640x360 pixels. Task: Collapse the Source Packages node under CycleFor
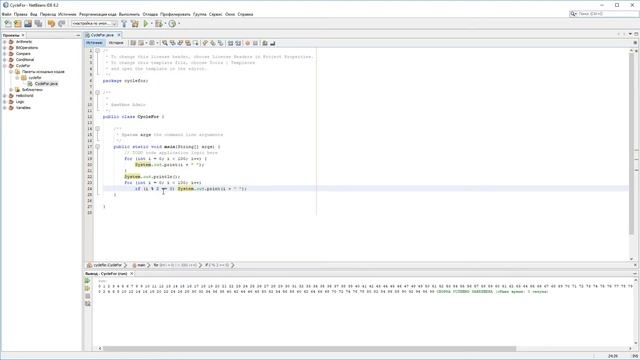point(11,71)
